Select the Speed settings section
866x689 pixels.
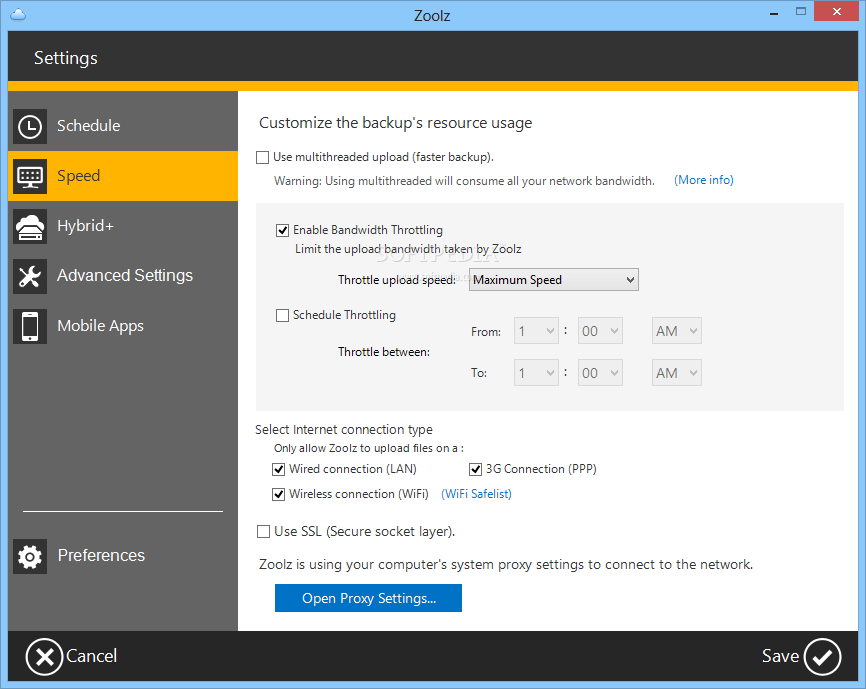pos(123,176)
